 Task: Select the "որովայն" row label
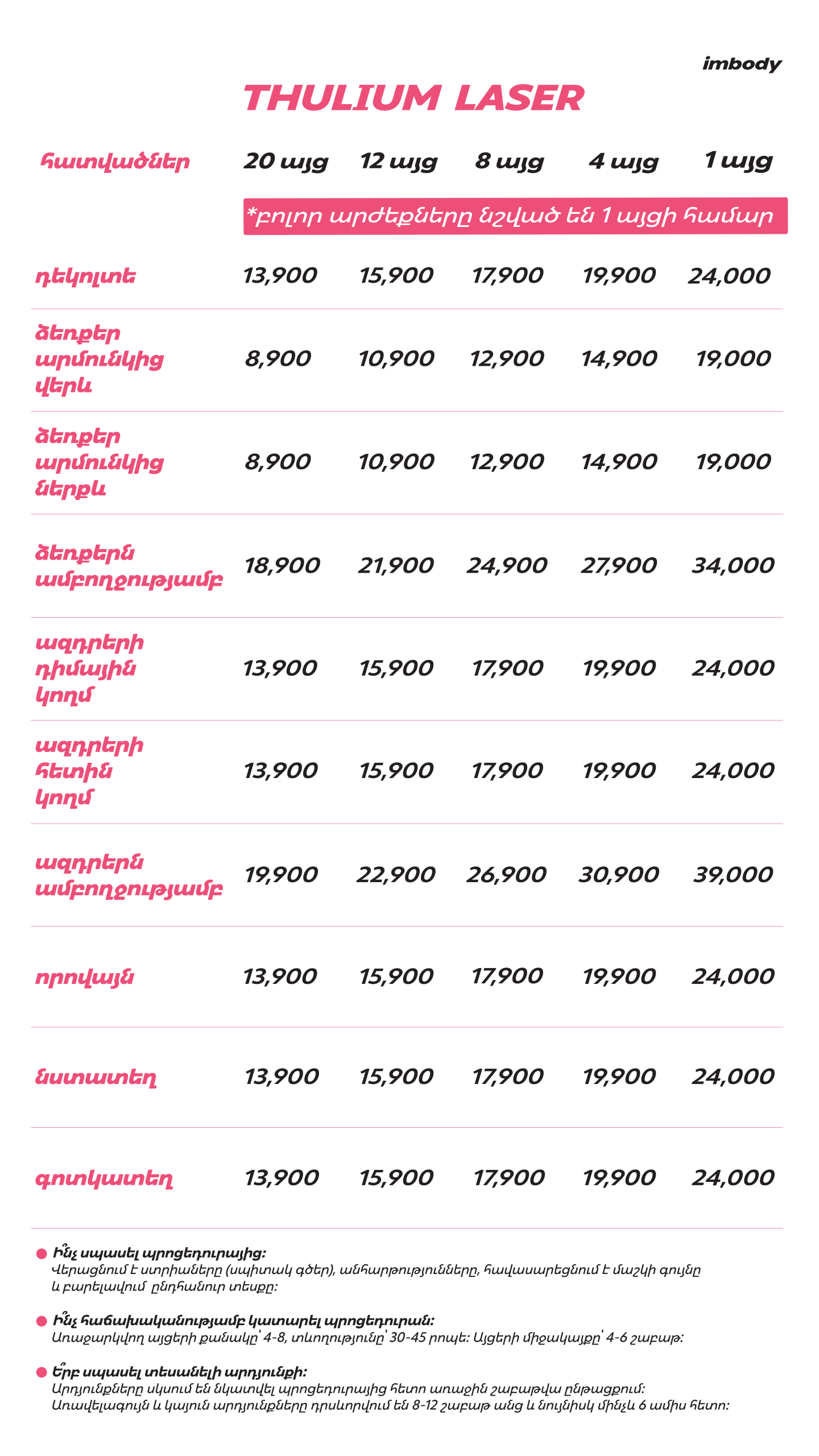[x=85, y=977]
